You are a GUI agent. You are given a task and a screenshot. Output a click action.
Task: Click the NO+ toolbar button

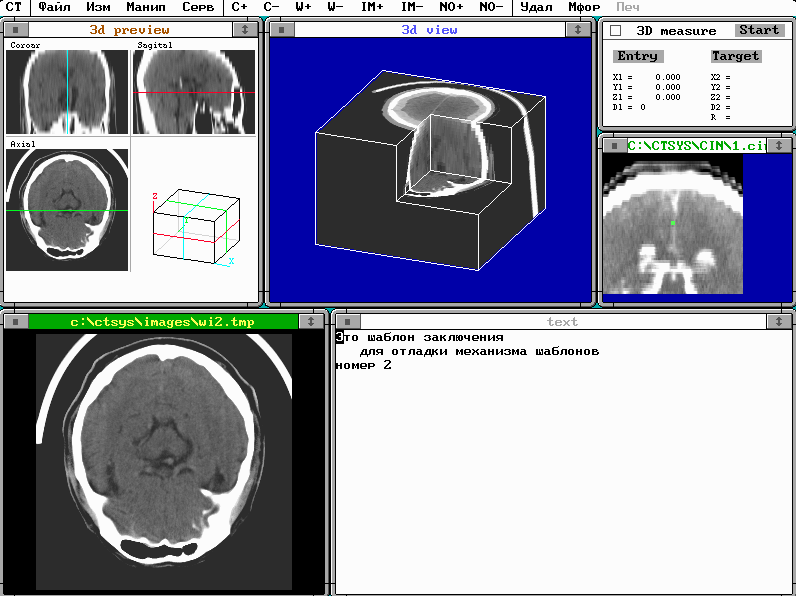(451, 7)
